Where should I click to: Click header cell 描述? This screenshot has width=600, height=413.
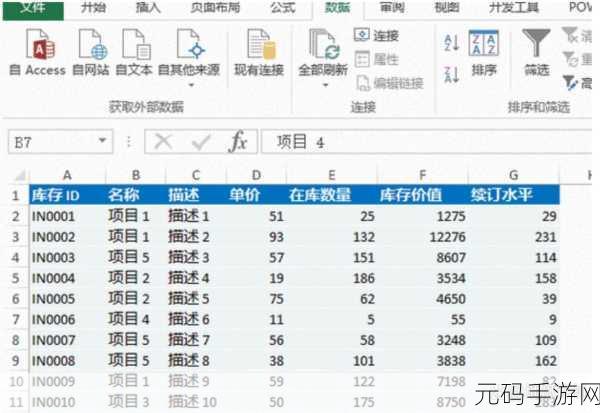[196, 195]
